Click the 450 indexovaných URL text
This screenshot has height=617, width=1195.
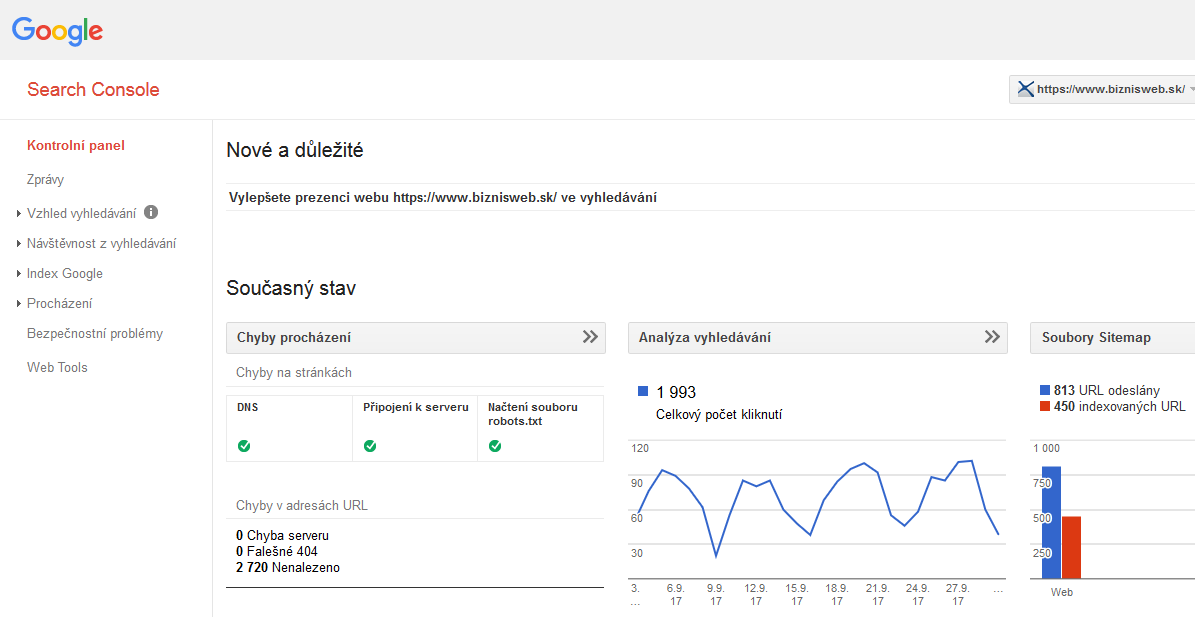click(1120, 407)
